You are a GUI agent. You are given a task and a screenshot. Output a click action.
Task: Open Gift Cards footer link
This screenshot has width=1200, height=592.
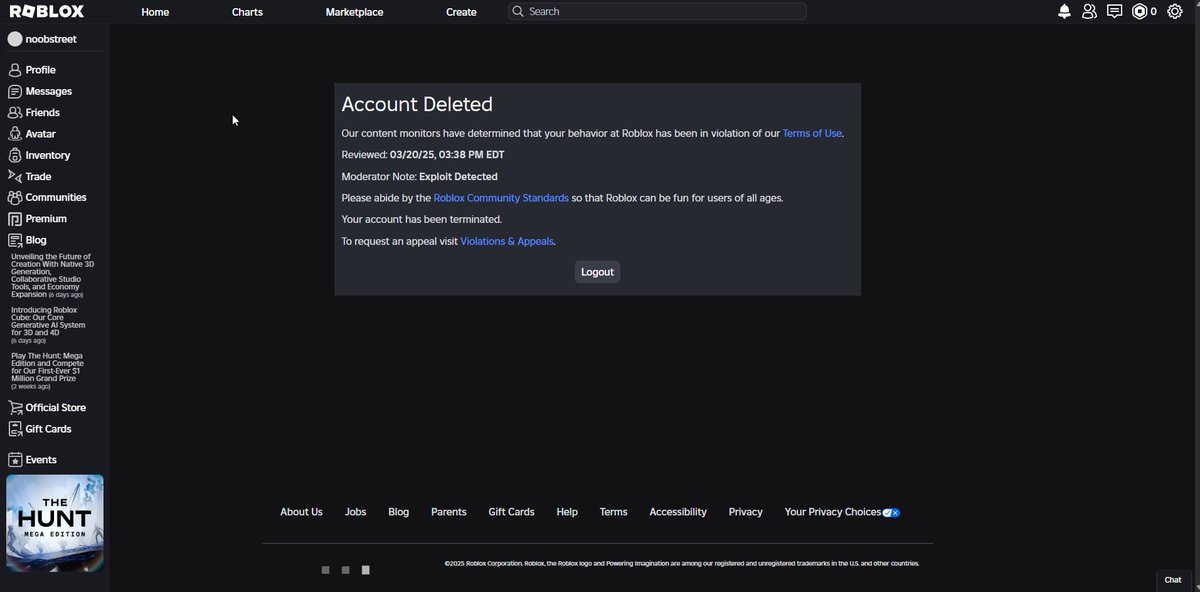pos(511,512)
